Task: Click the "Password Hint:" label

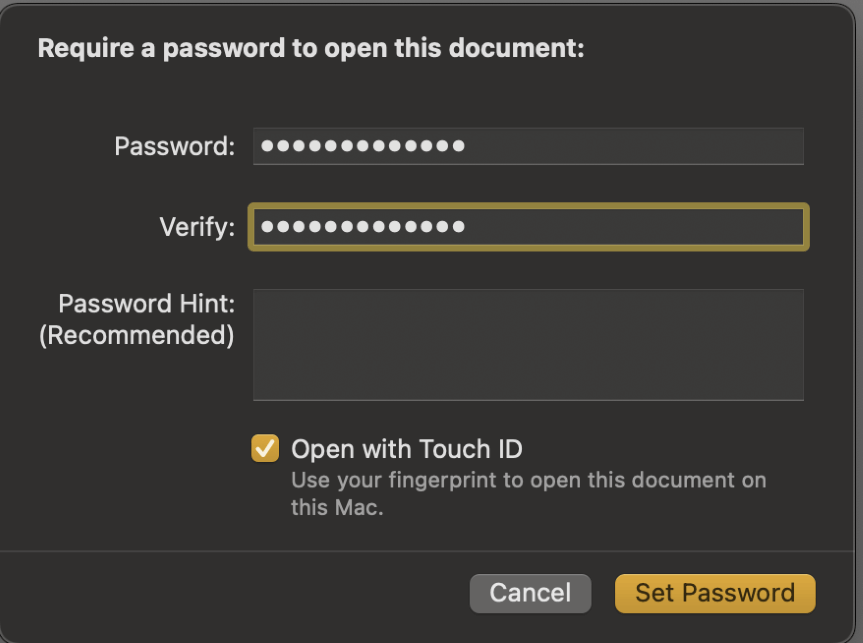Action: click(x=146, y=304)
